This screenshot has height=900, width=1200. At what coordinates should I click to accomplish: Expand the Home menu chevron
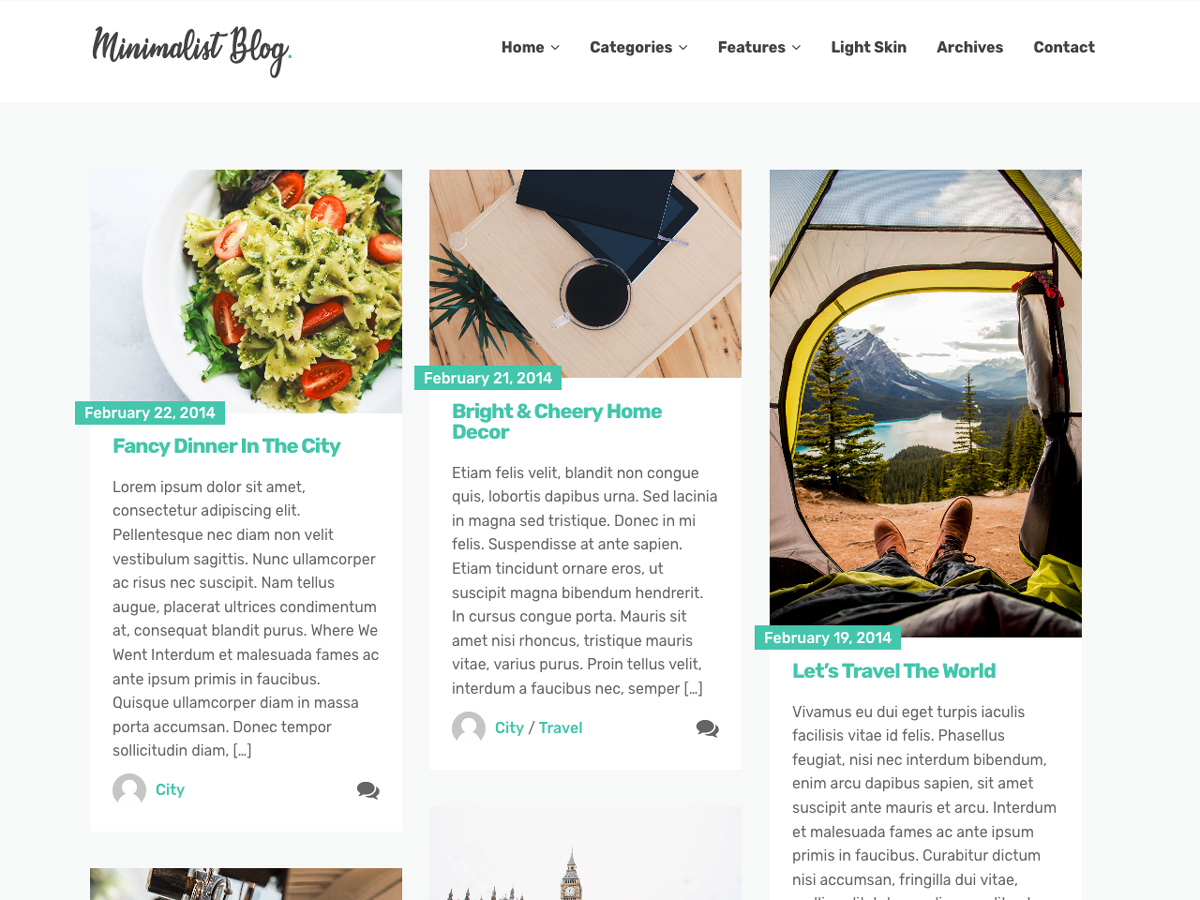pos(555,47)
